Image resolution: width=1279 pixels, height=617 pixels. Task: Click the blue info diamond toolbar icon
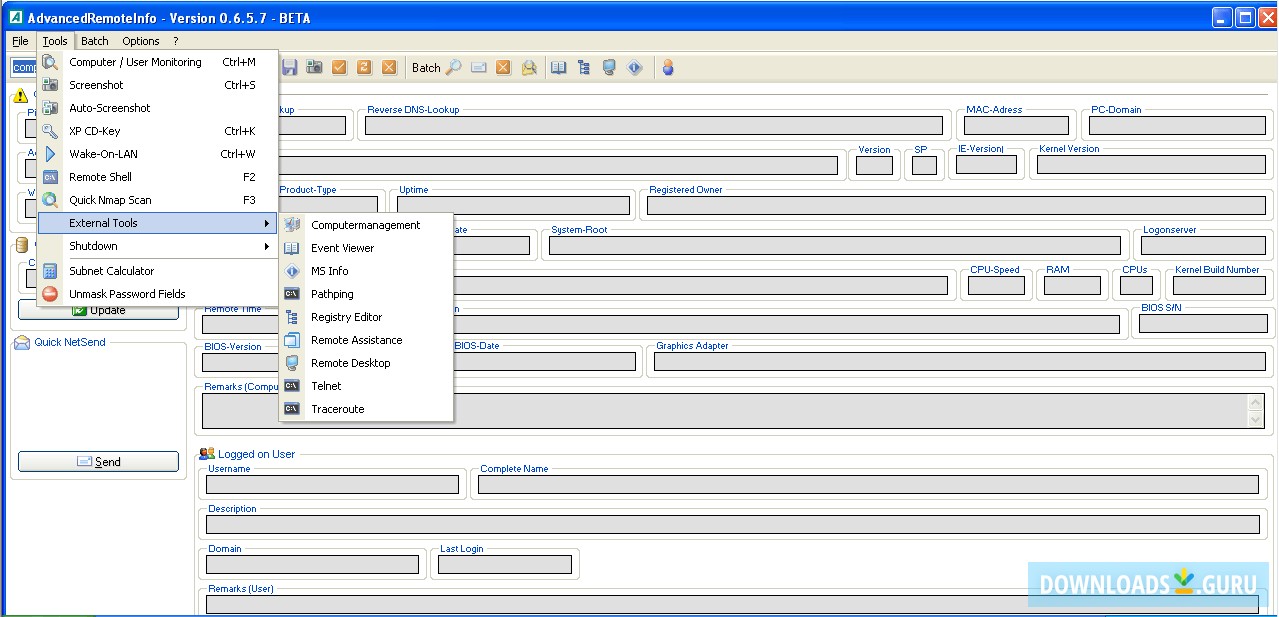(x=634, y=67)
